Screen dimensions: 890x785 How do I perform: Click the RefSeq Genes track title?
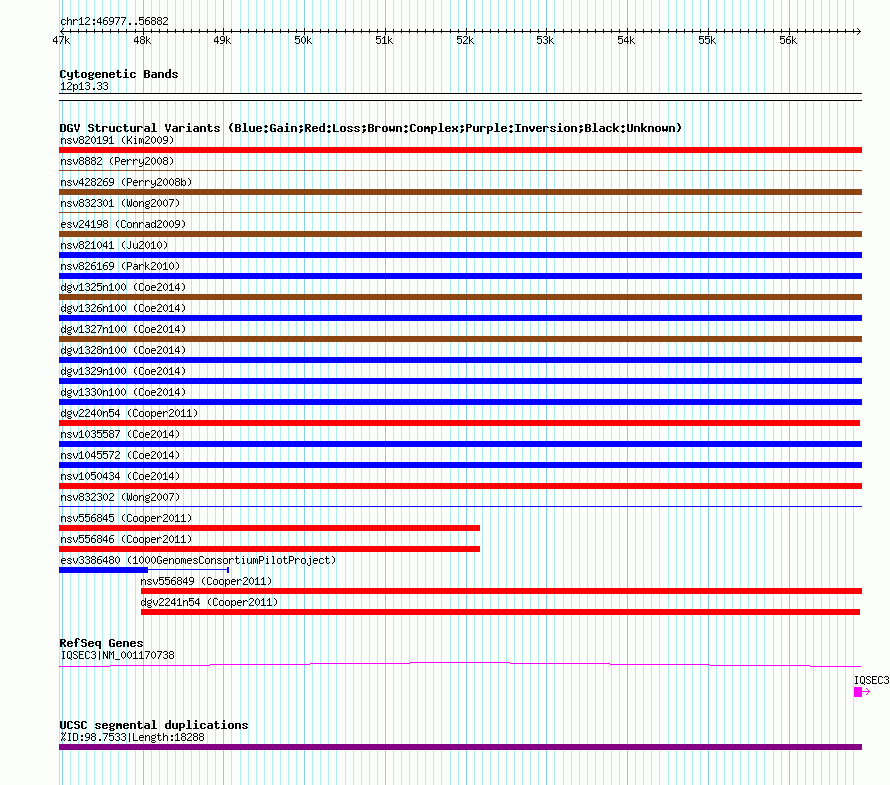coord(101,643)
